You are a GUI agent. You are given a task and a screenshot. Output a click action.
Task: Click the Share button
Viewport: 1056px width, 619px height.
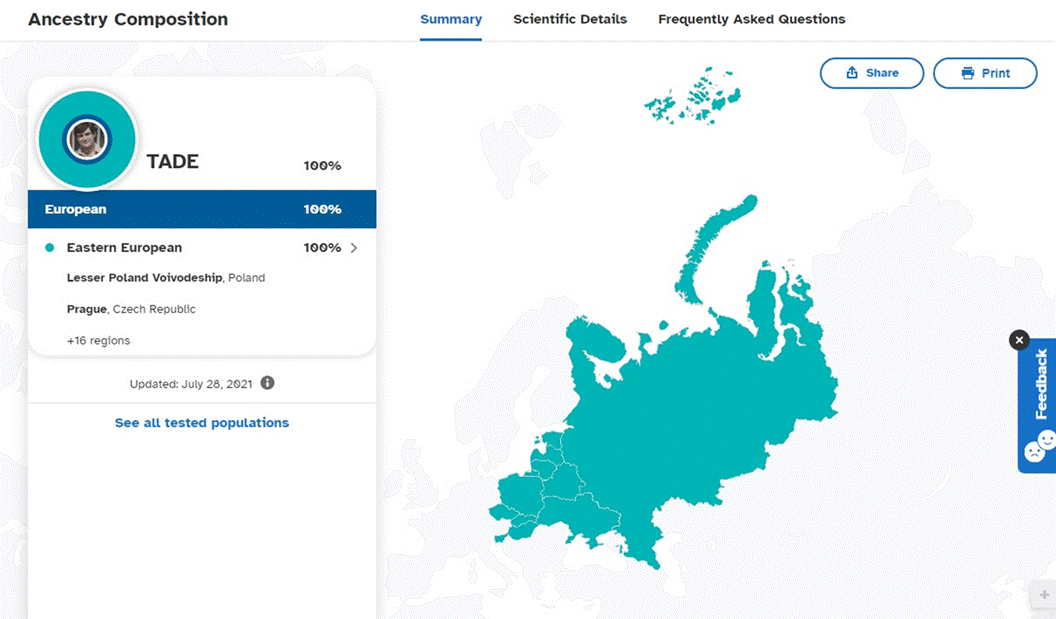click(x=871, y=73)
